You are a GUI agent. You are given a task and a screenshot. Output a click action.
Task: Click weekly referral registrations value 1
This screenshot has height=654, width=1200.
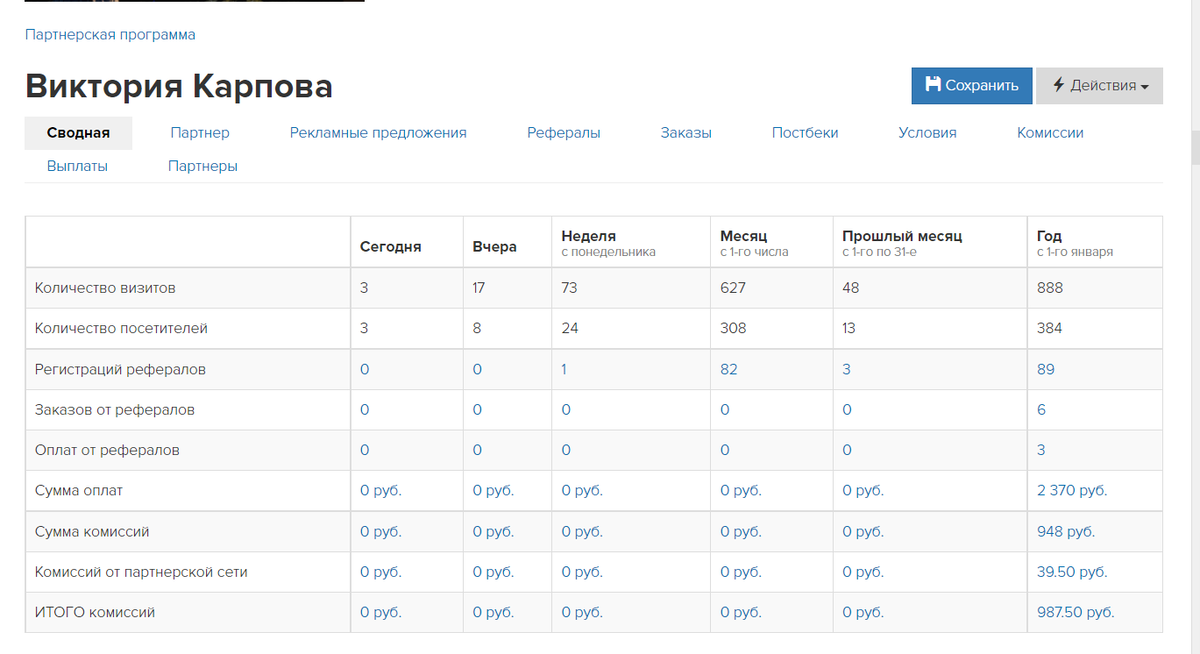pyautogui.click(x=564, y=369)
